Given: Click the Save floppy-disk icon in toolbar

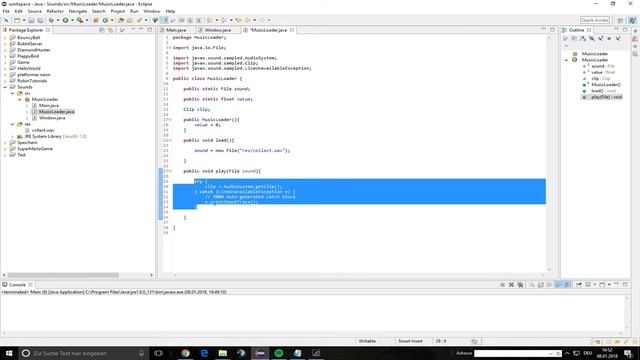Looking at the screenshot, I should coord(31,20).
